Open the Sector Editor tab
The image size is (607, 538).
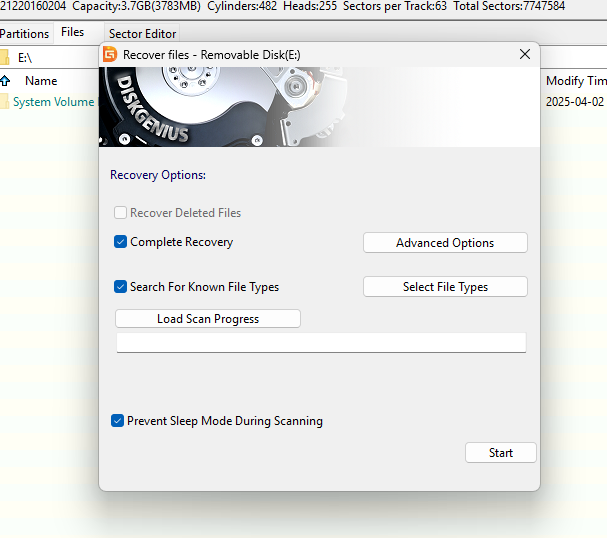[x=142, y=34]
